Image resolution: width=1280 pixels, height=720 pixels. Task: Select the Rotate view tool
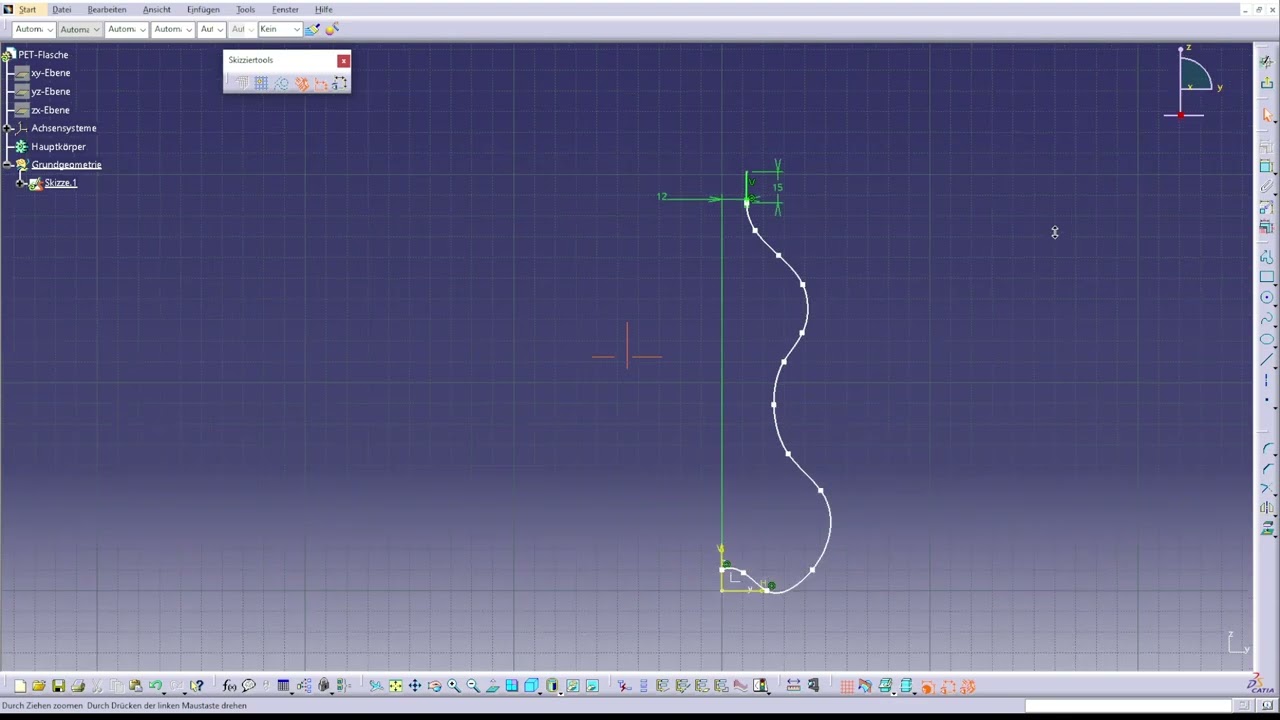point(435,686)
